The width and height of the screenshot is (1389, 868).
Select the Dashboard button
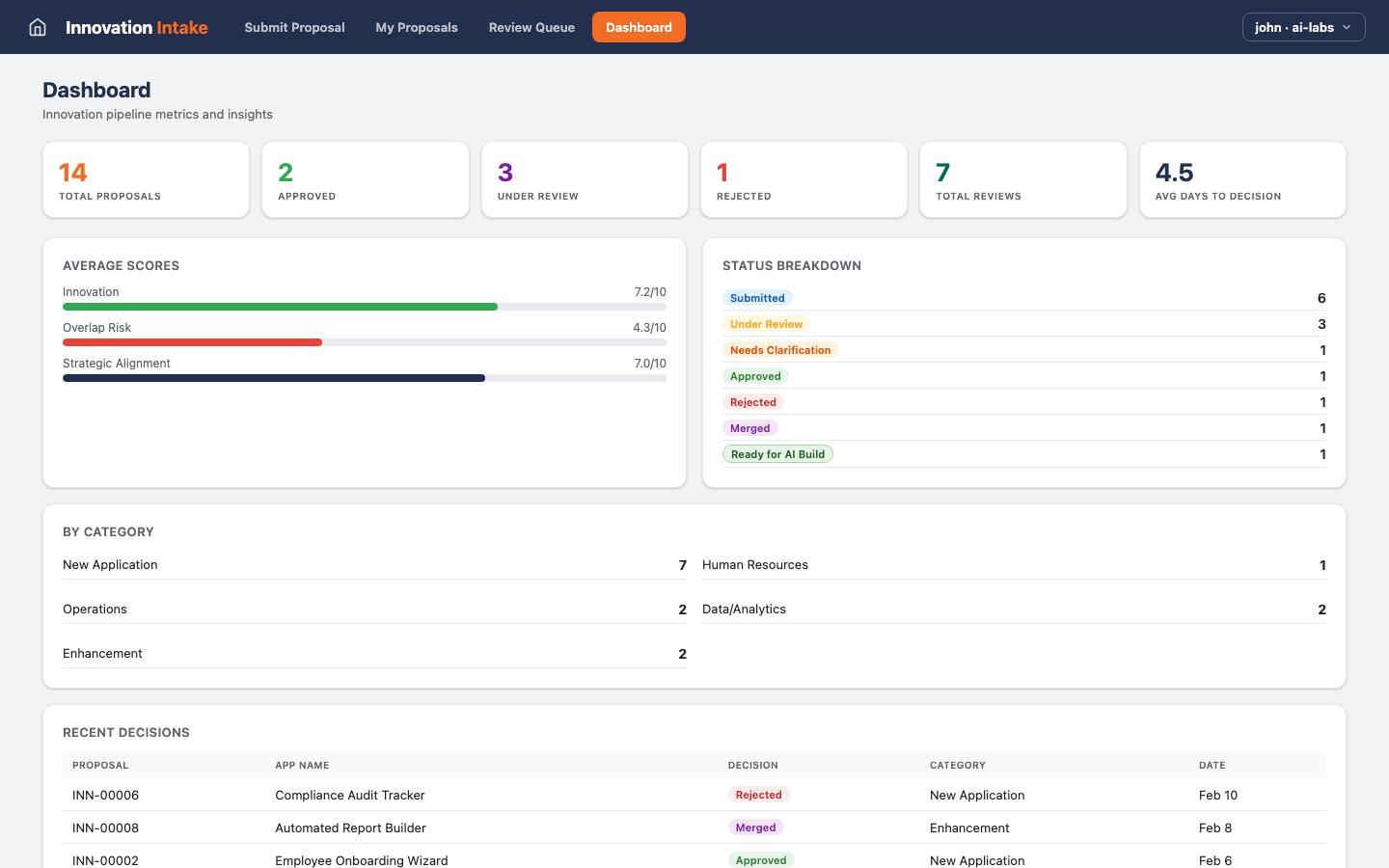(639, 27)
